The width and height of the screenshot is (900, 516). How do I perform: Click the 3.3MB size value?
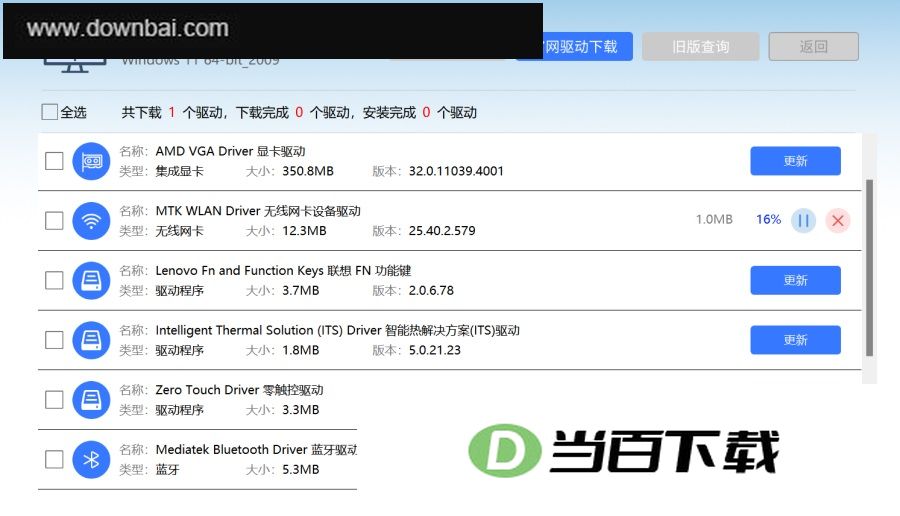pos(300,410)
